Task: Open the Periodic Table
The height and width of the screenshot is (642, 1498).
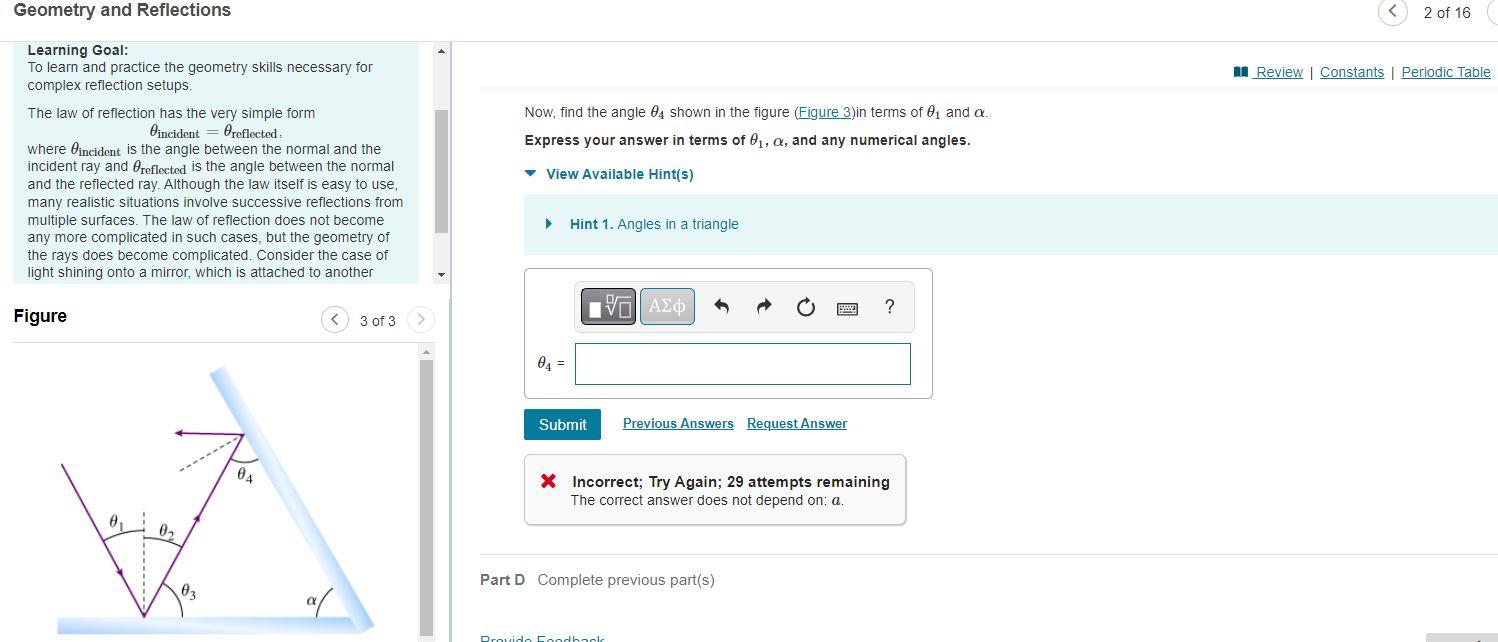Action: (x=1444, y=71)
